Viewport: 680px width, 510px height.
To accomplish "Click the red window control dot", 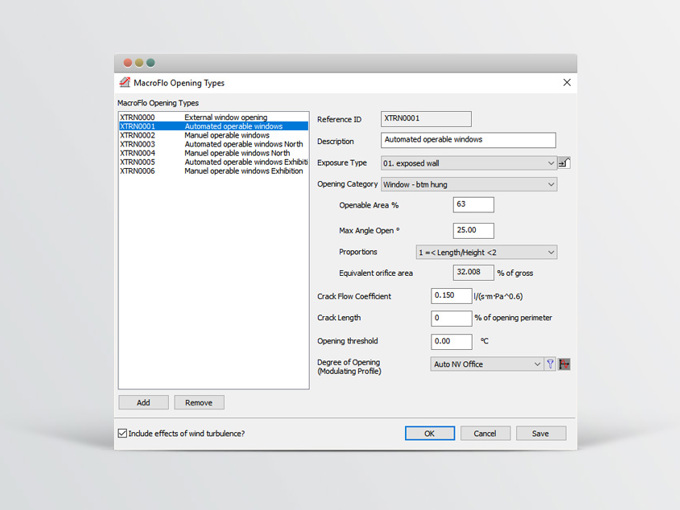I will pos(128,63).
